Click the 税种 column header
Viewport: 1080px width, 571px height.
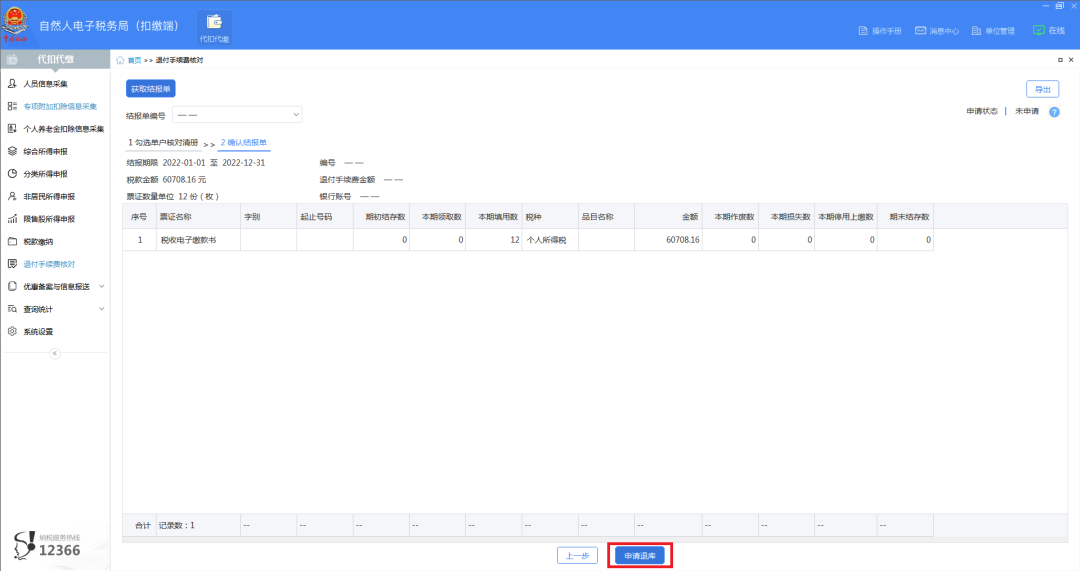tap(551, 216)
